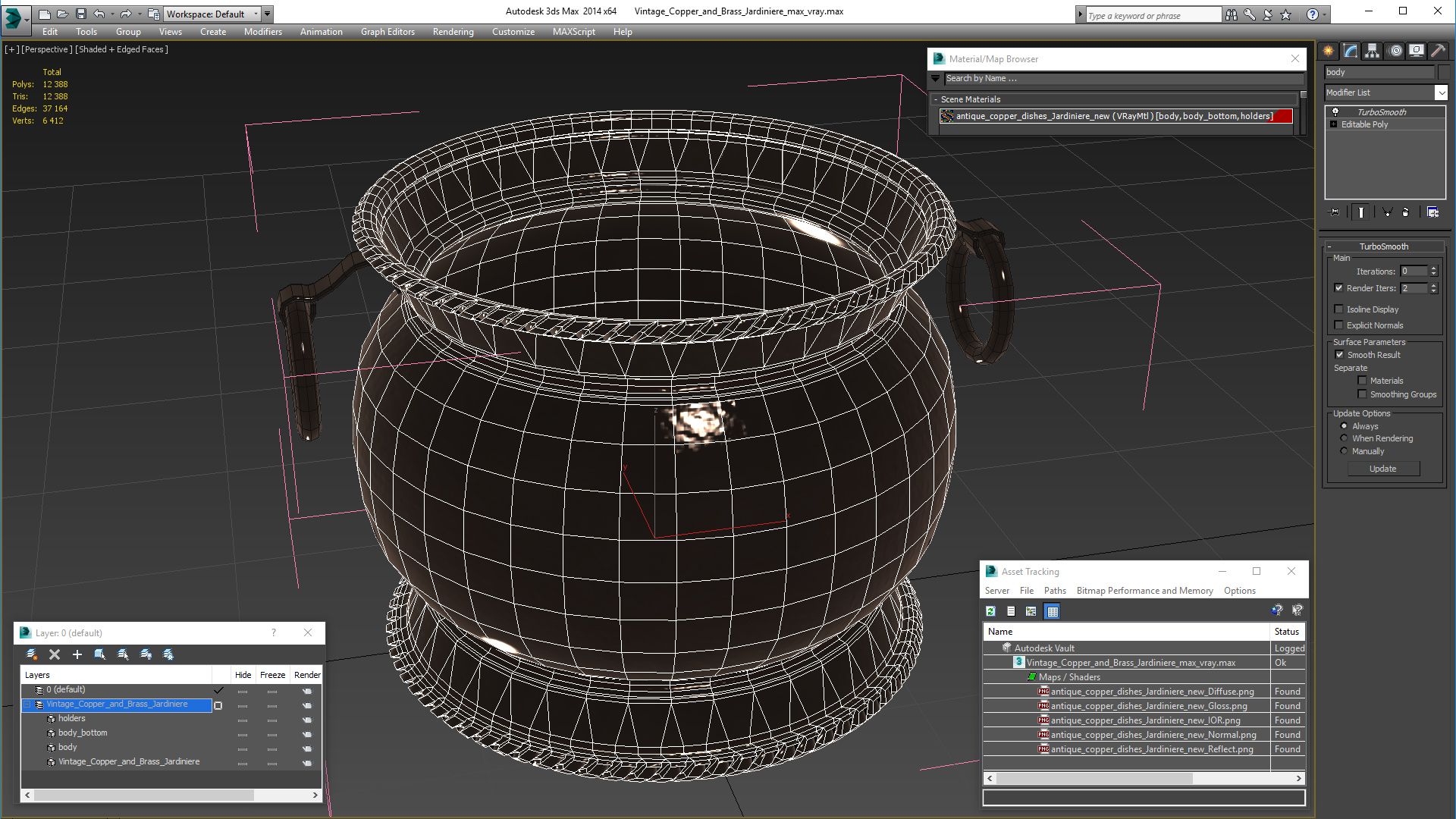Screen dimensions: 1456x819
Task: Switch Asset Tracking to tree view icon
Action: (x=1031, y=611)
